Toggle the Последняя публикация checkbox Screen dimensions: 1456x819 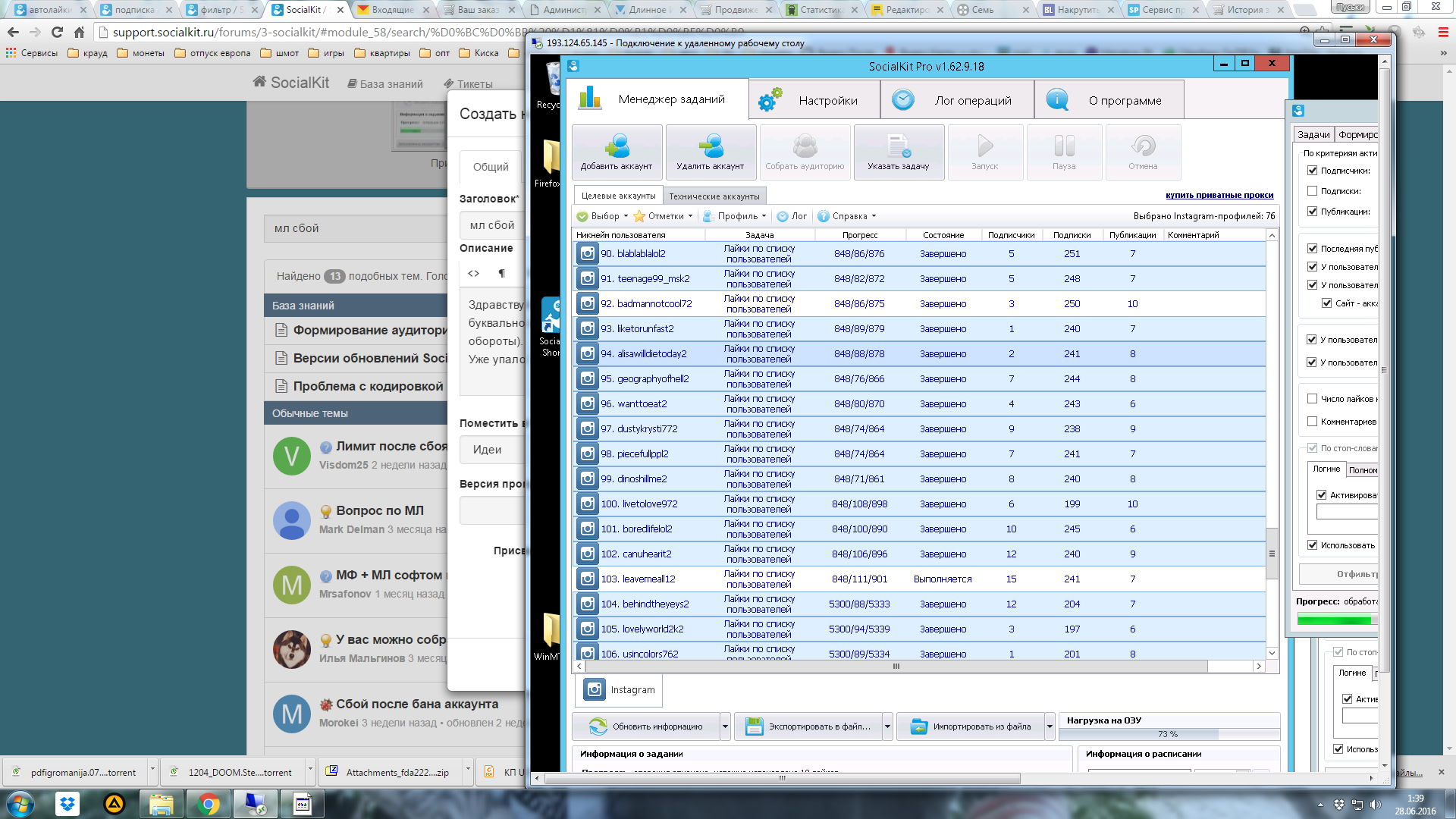(1313, 248)
